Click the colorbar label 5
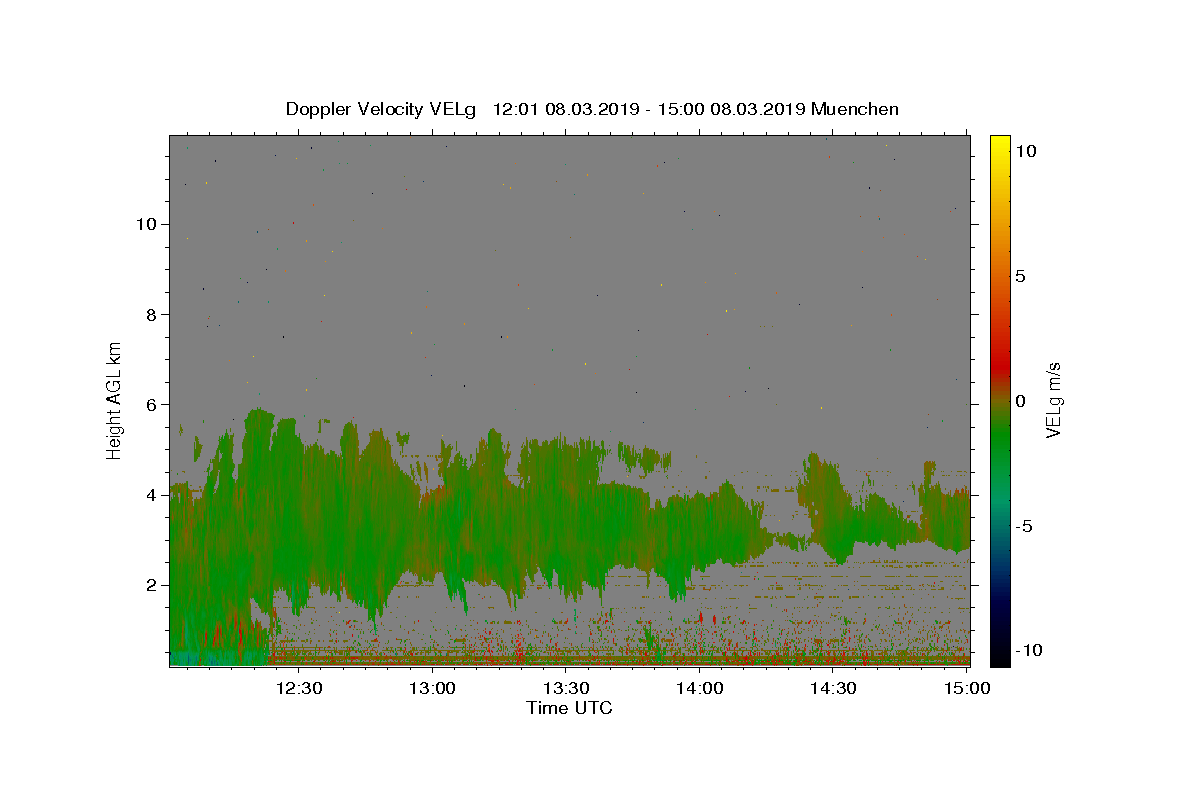The image size is (1200, 800). [x=1020, y=276]
